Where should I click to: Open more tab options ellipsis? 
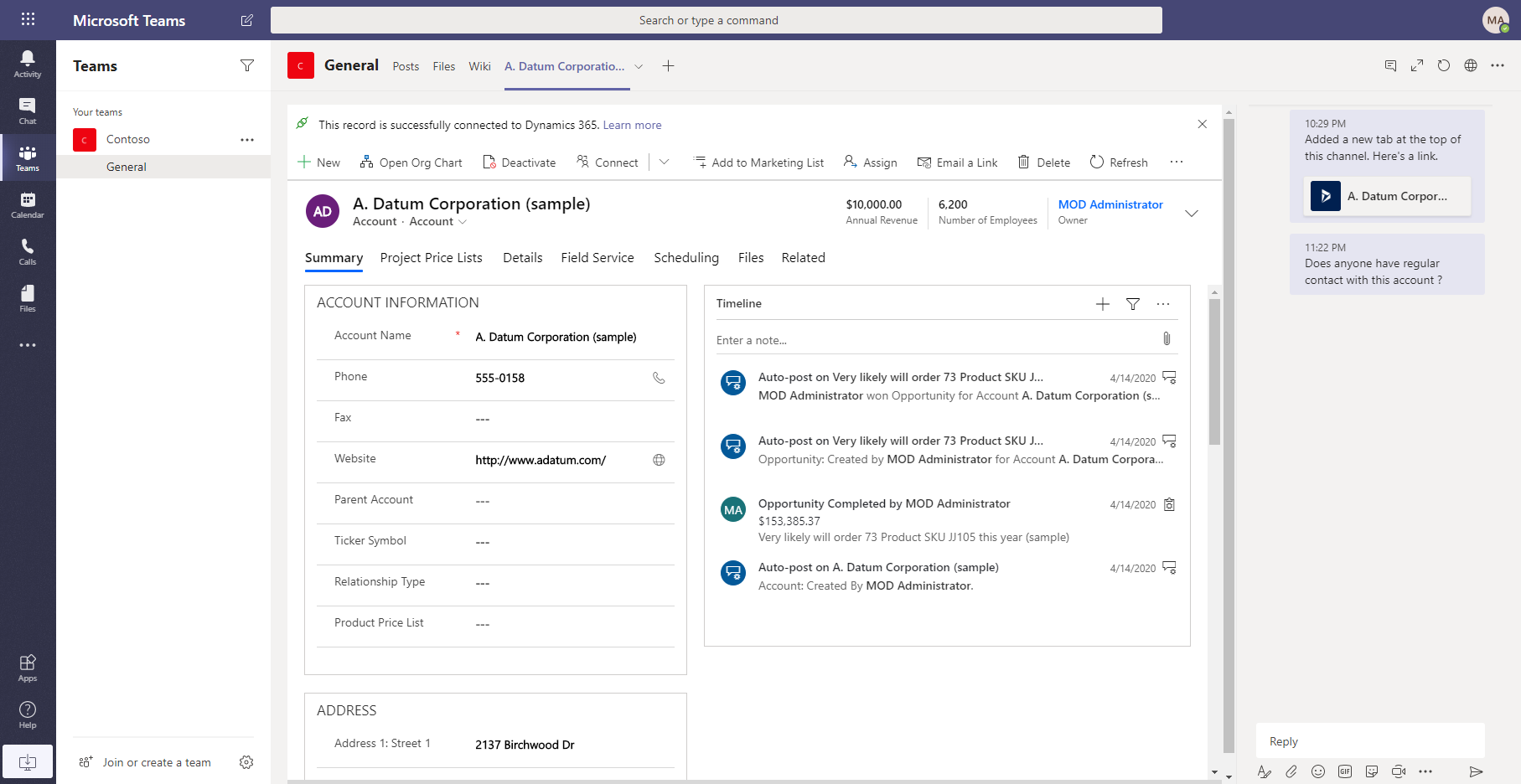(x=1498, y=65)
